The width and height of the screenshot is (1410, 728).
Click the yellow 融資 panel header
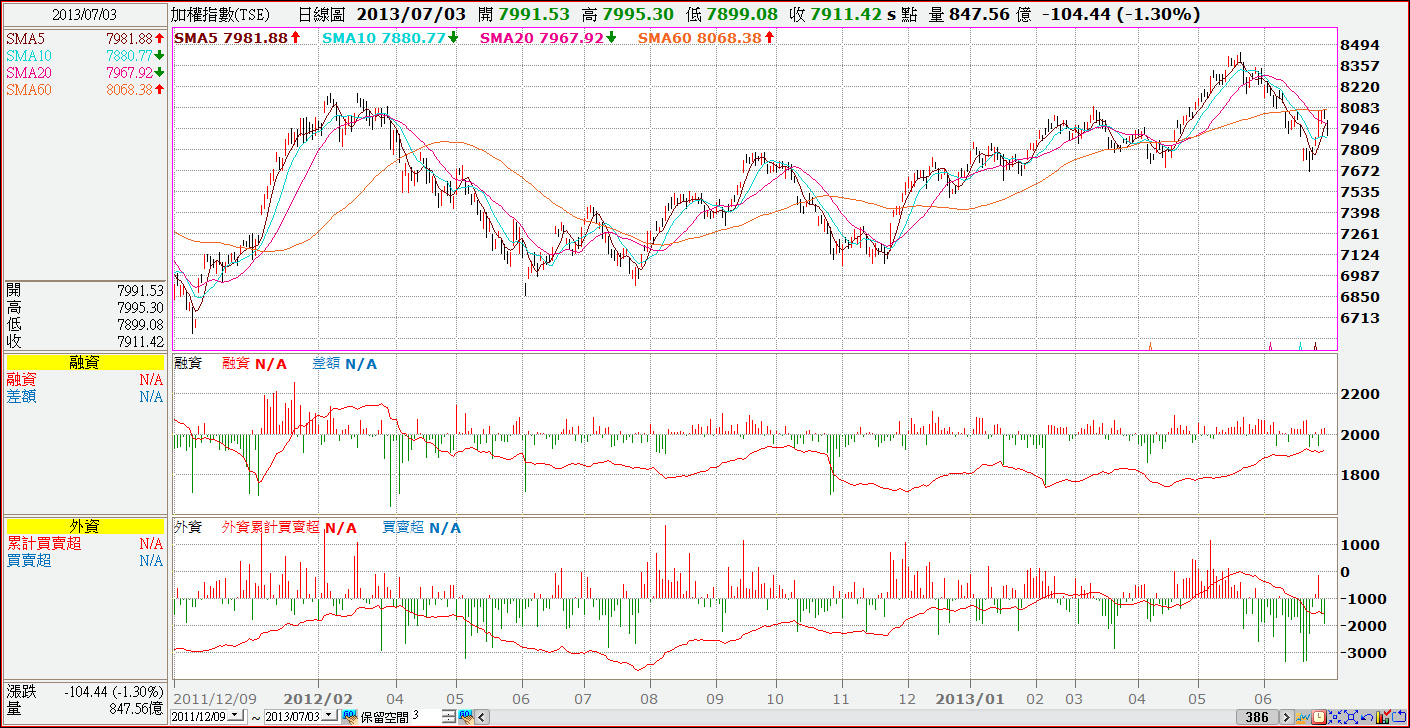coord(84,363)
